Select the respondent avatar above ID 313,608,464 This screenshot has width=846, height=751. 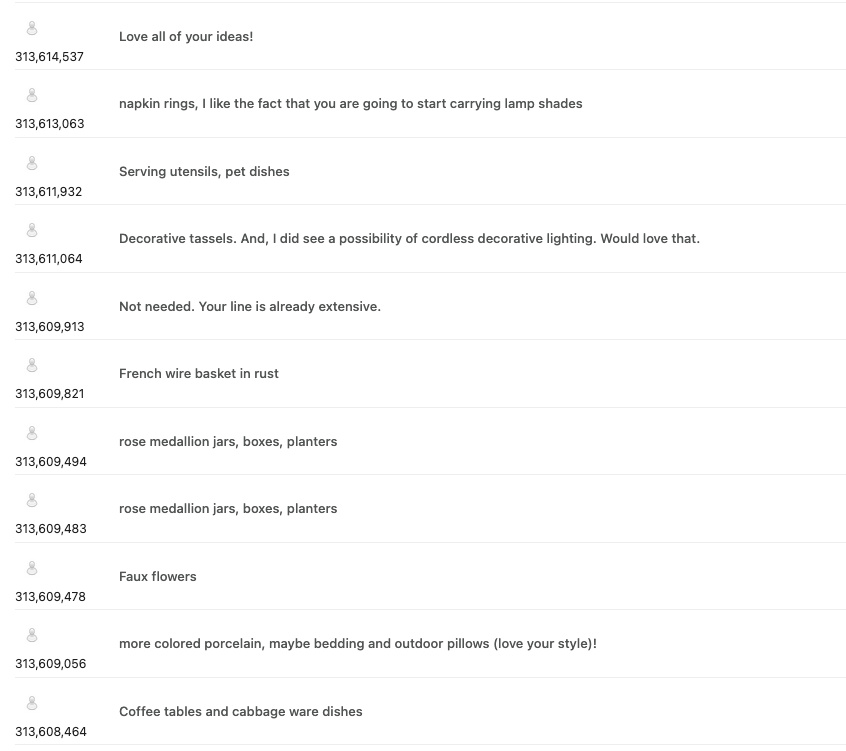pos(32,704)
